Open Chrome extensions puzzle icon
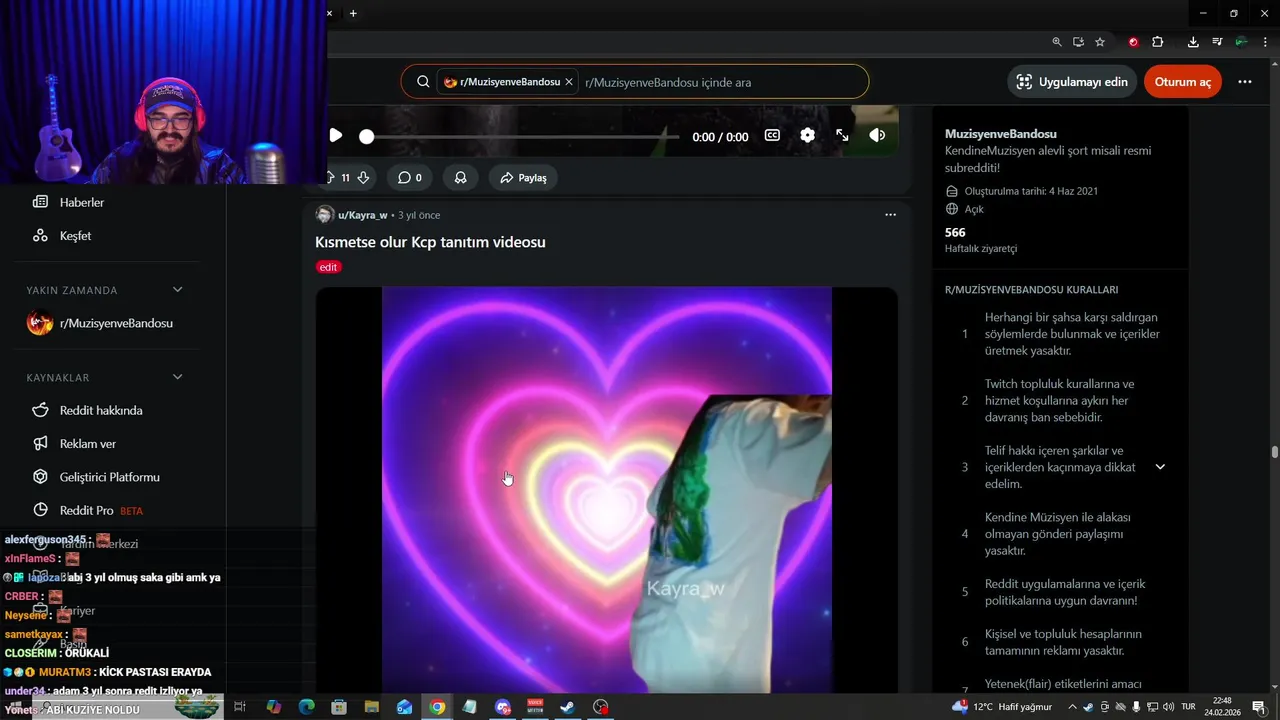1280x720 pixels. click(1158, 42)
